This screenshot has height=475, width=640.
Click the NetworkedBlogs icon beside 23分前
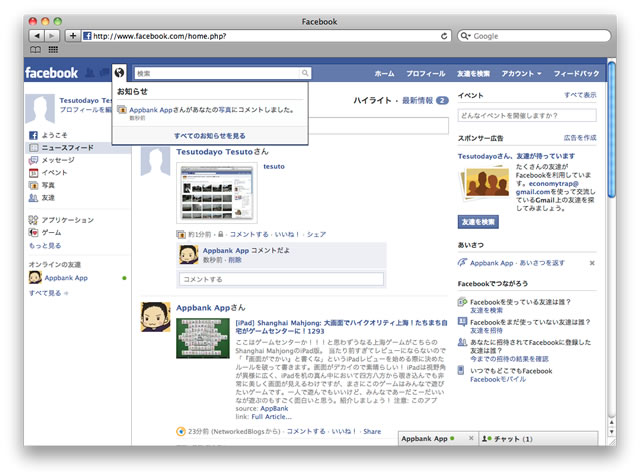pos(180,431)
